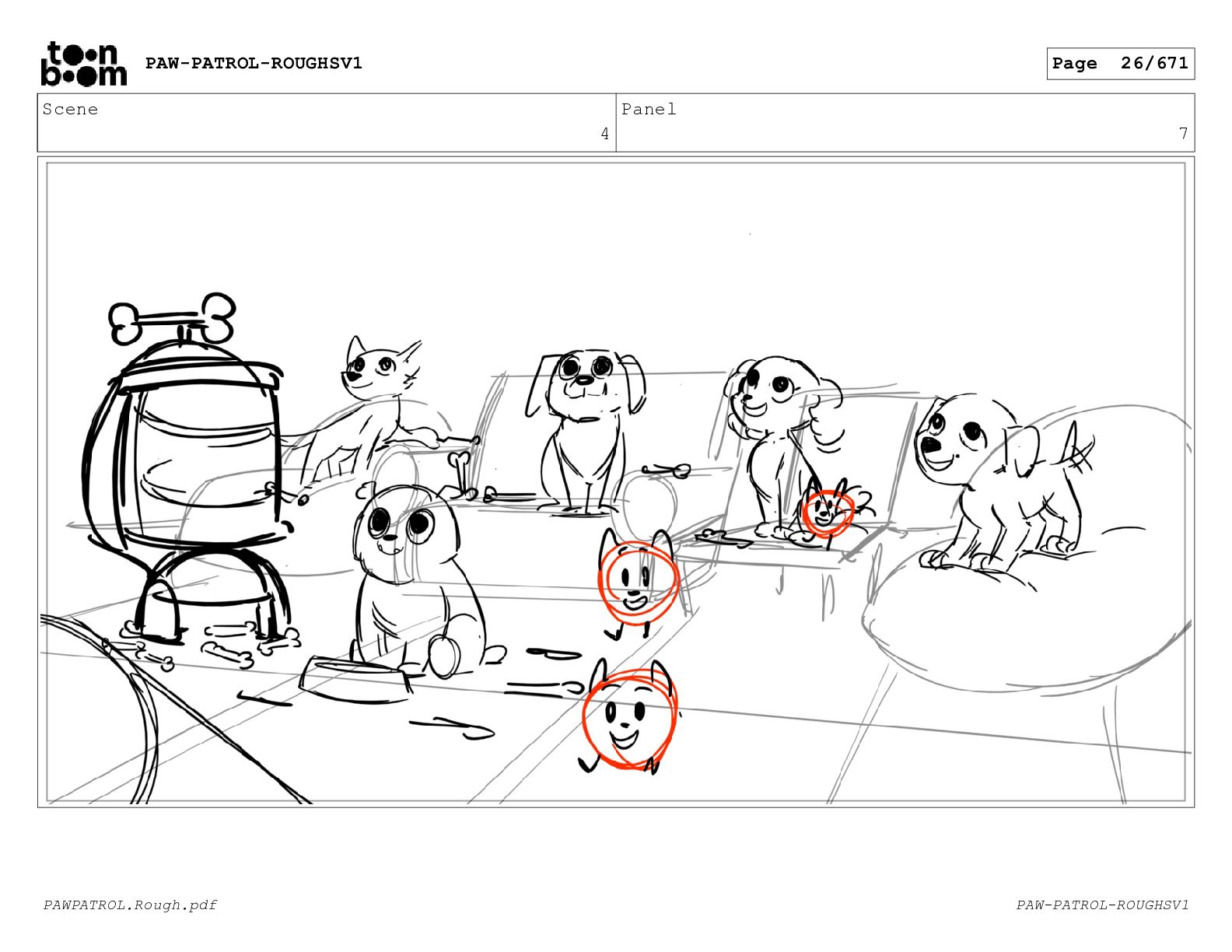Click the scene number 4
Screen dimensions: 1232x952
click(604, 134)
